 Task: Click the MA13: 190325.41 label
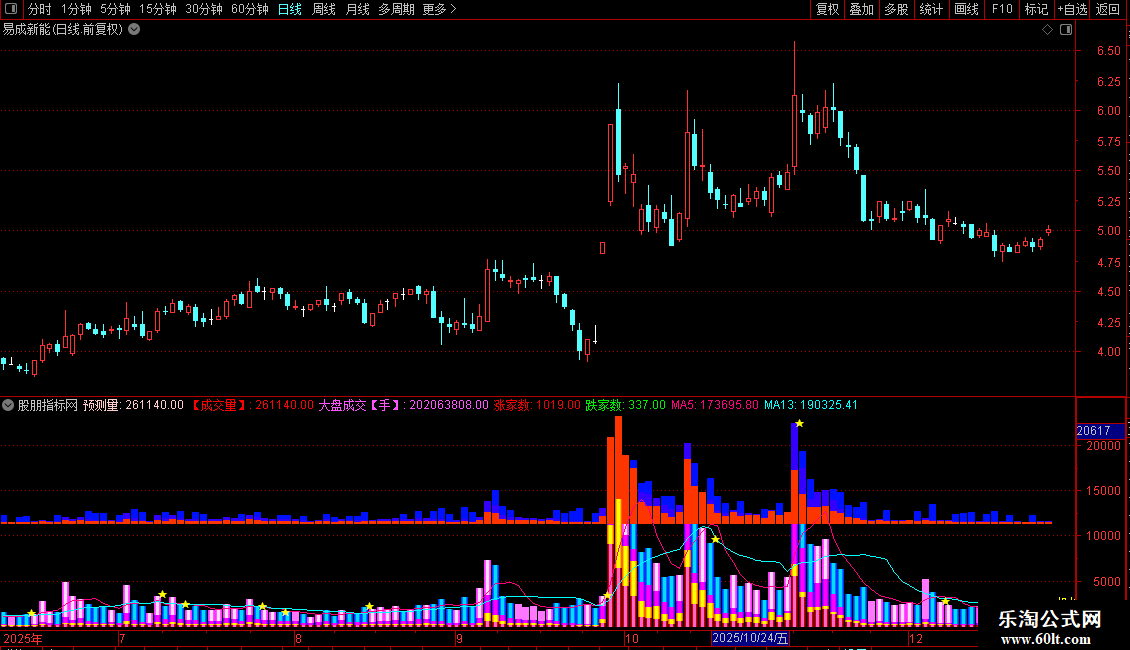811,405
